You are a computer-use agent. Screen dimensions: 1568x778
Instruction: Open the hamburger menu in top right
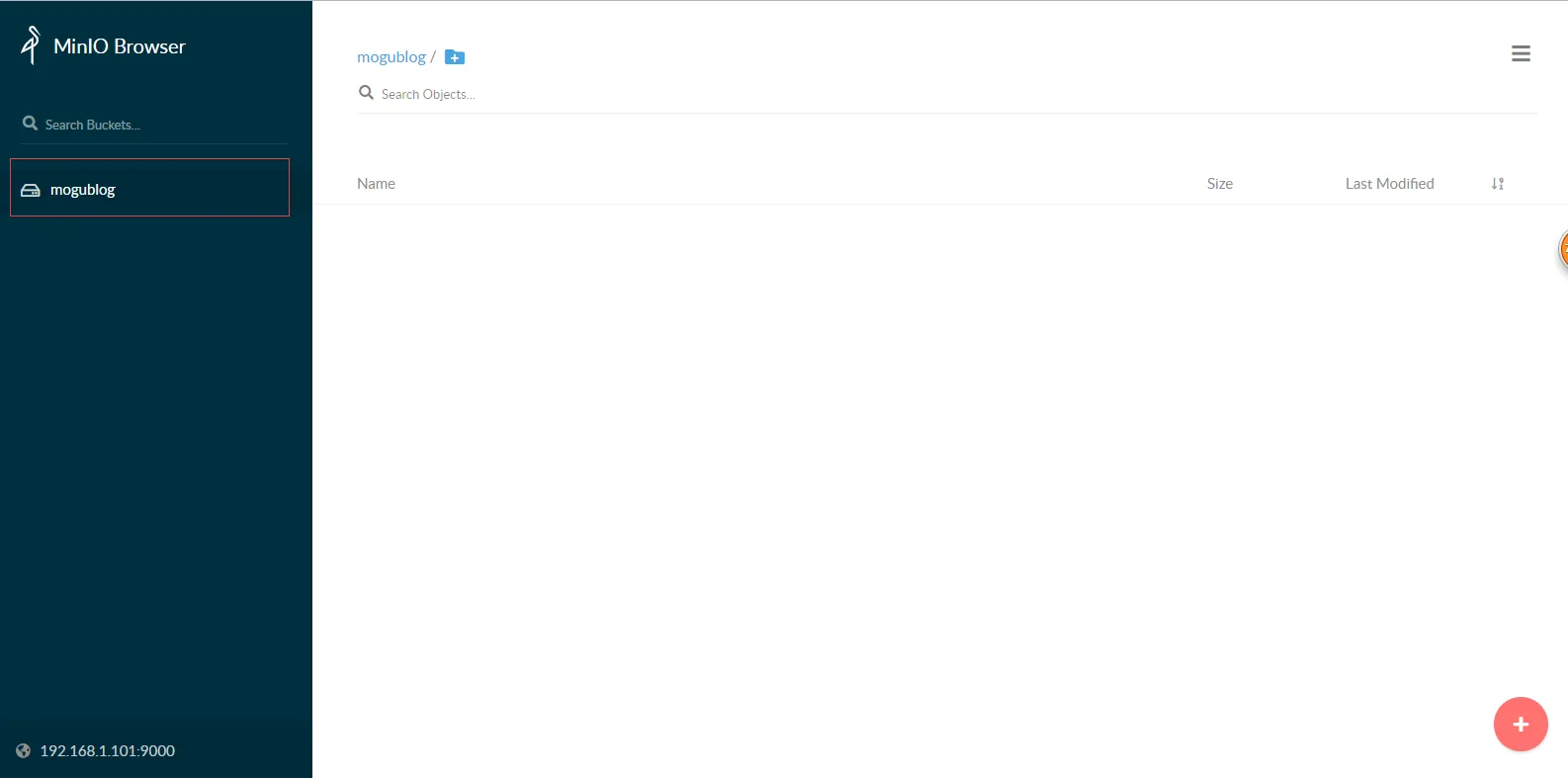coord(1521,53)
